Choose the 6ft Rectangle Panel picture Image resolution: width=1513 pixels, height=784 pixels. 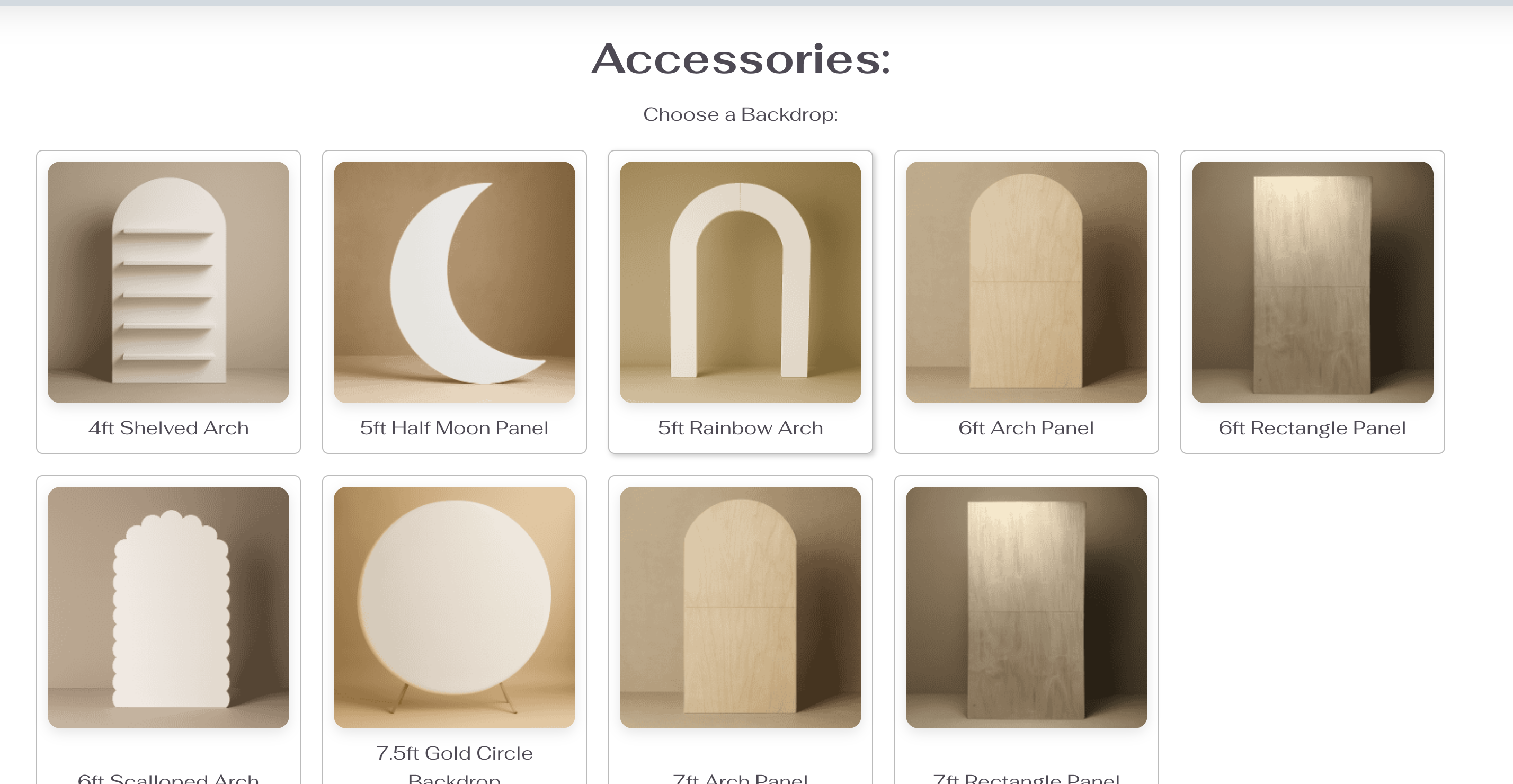pyautogui.click(x=1312, y=282)
